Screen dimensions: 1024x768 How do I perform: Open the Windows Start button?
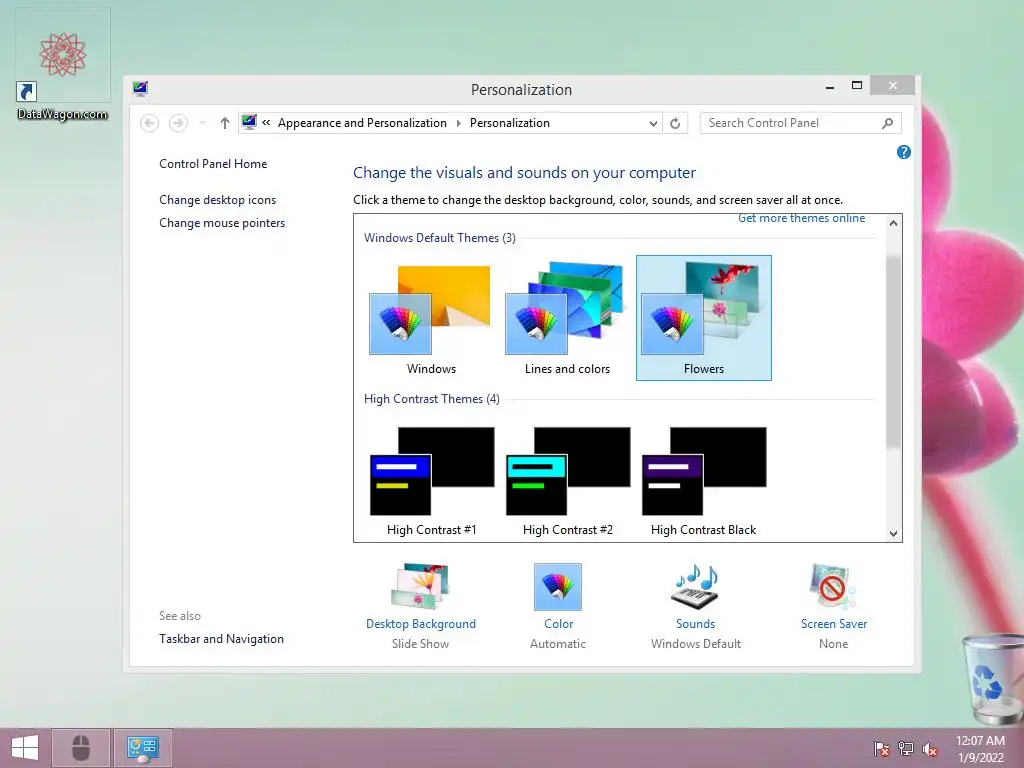[25, 748]
